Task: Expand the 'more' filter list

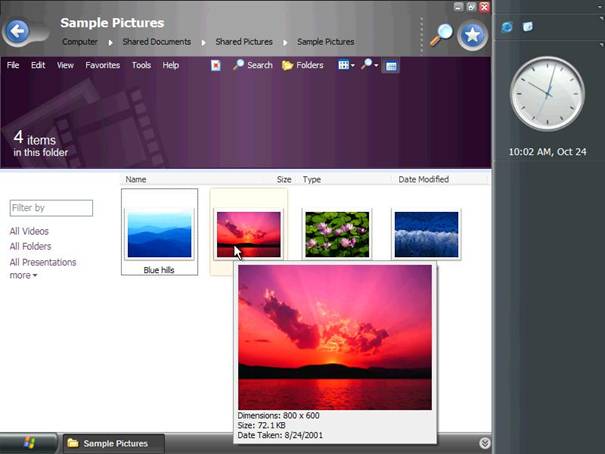Action: [23, 275]
